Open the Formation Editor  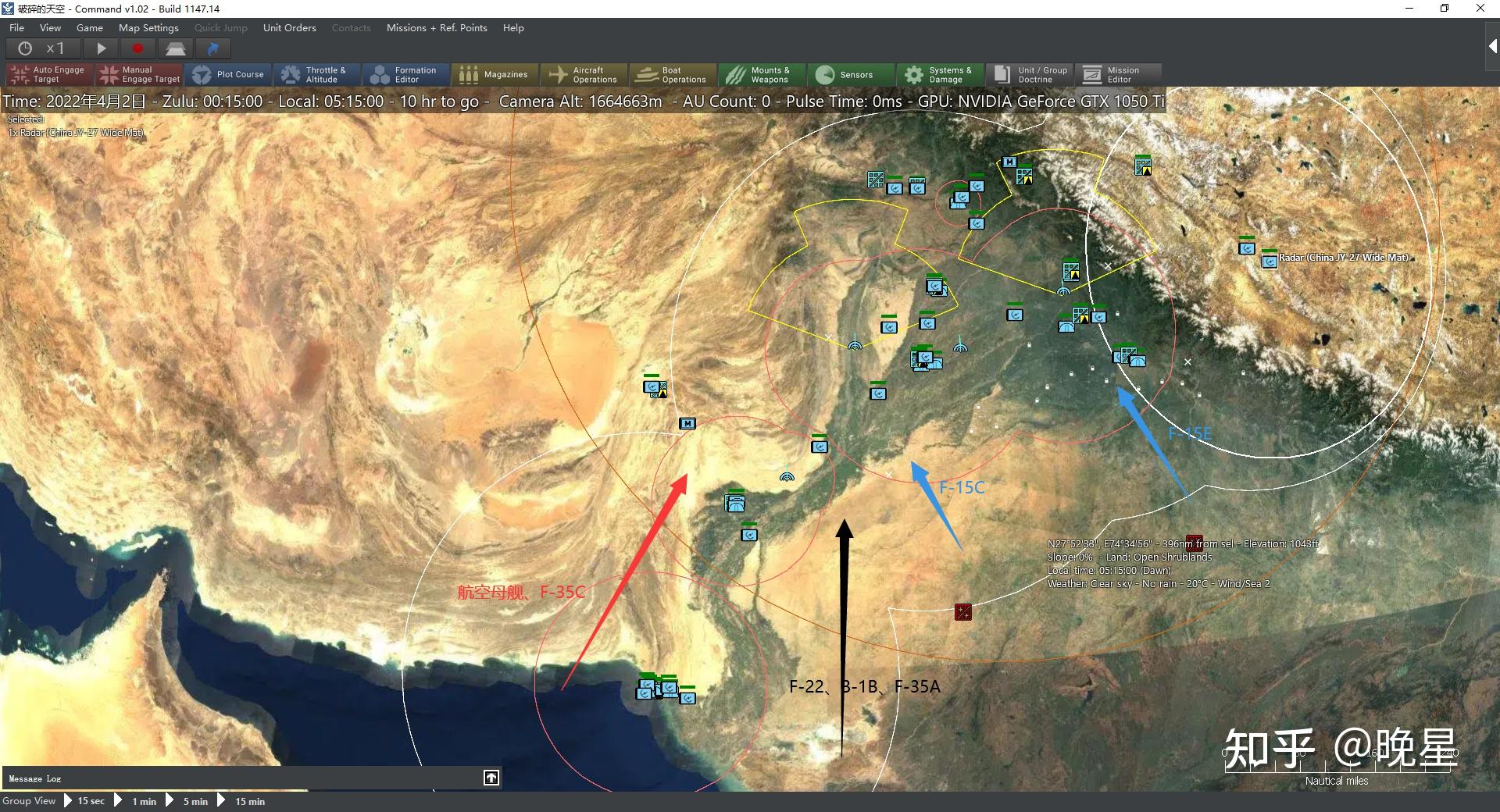[x=405, y=74]
